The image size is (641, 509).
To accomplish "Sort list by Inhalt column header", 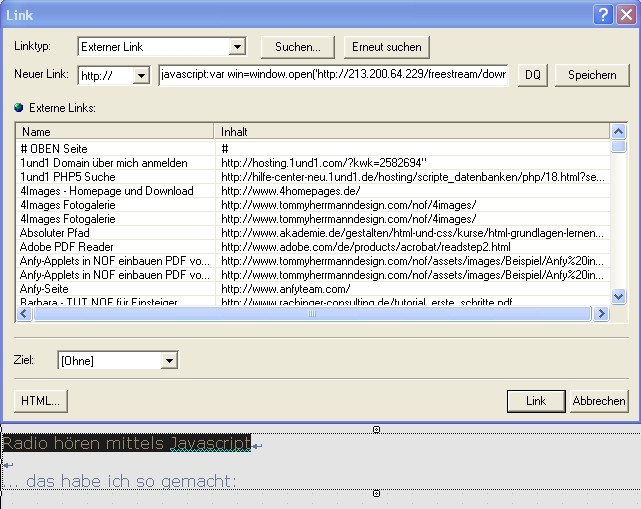I will (412, 131).
